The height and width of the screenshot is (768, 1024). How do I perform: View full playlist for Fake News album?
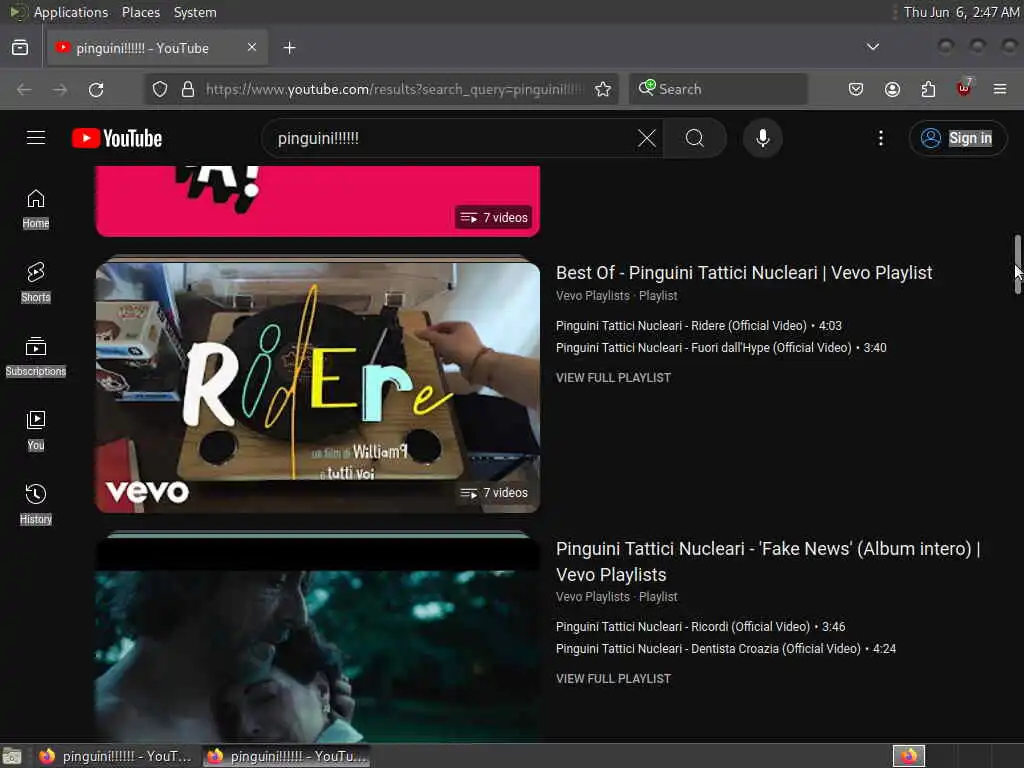coord(613,679)
